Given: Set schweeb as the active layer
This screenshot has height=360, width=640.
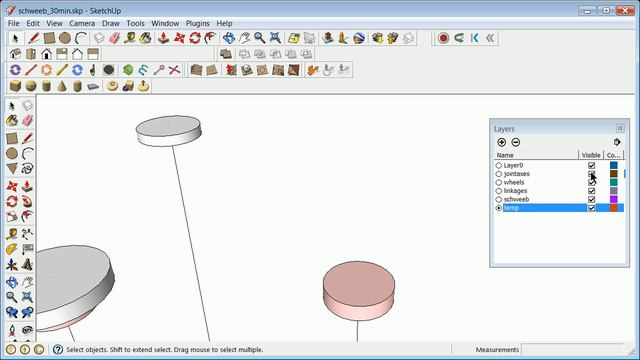Looking at the screenshot, I should click(x=498, y=200).
